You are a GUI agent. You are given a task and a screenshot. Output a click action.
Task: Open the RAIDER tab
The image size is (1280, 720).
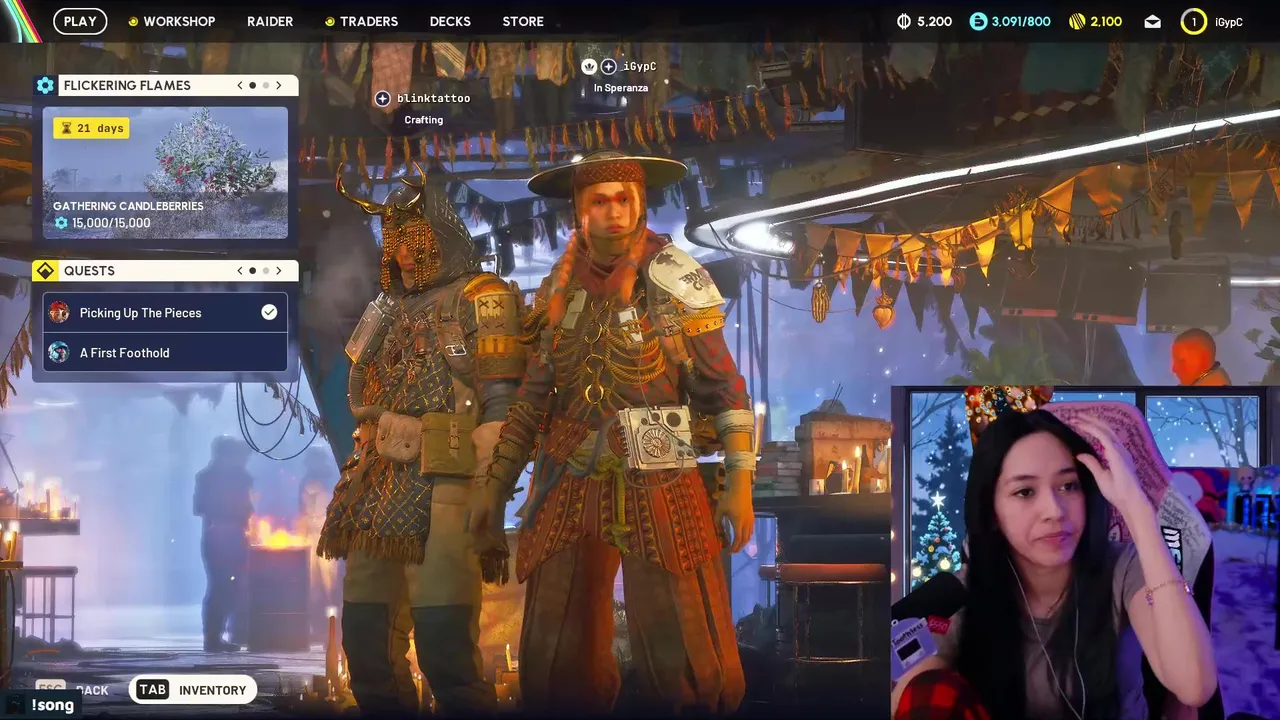click(270, 21)
